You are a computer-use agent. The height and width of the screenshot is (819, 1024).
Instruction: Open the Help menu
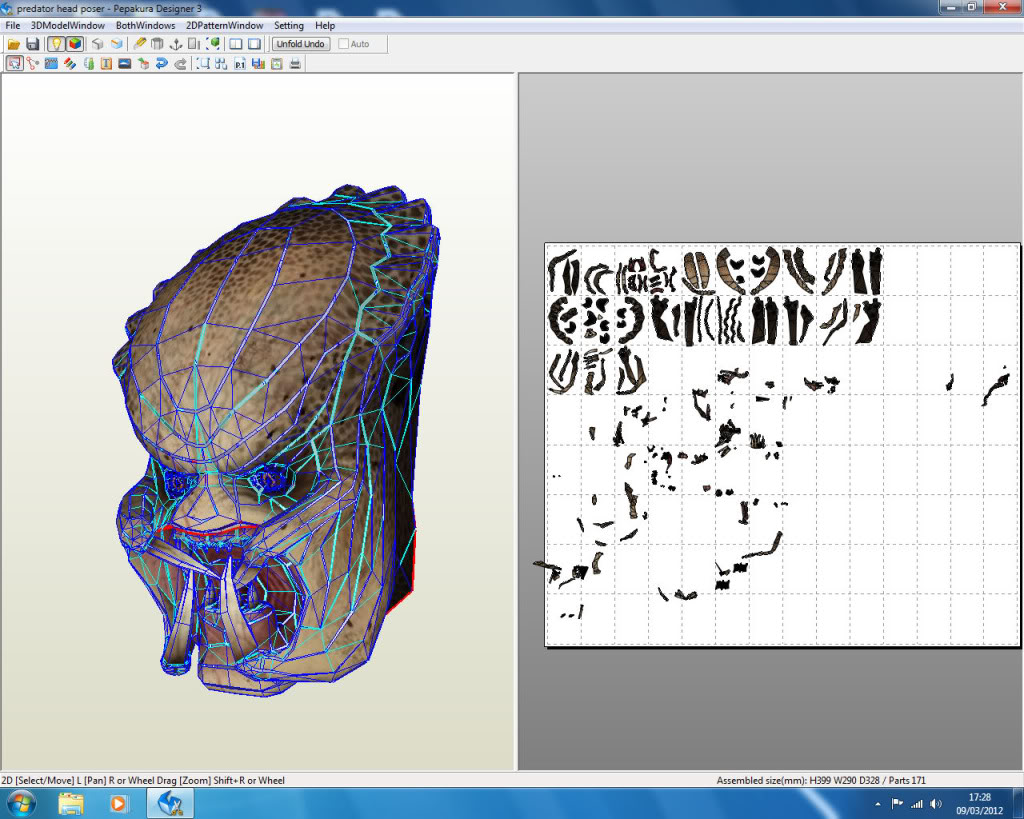(x=325, y=25)
